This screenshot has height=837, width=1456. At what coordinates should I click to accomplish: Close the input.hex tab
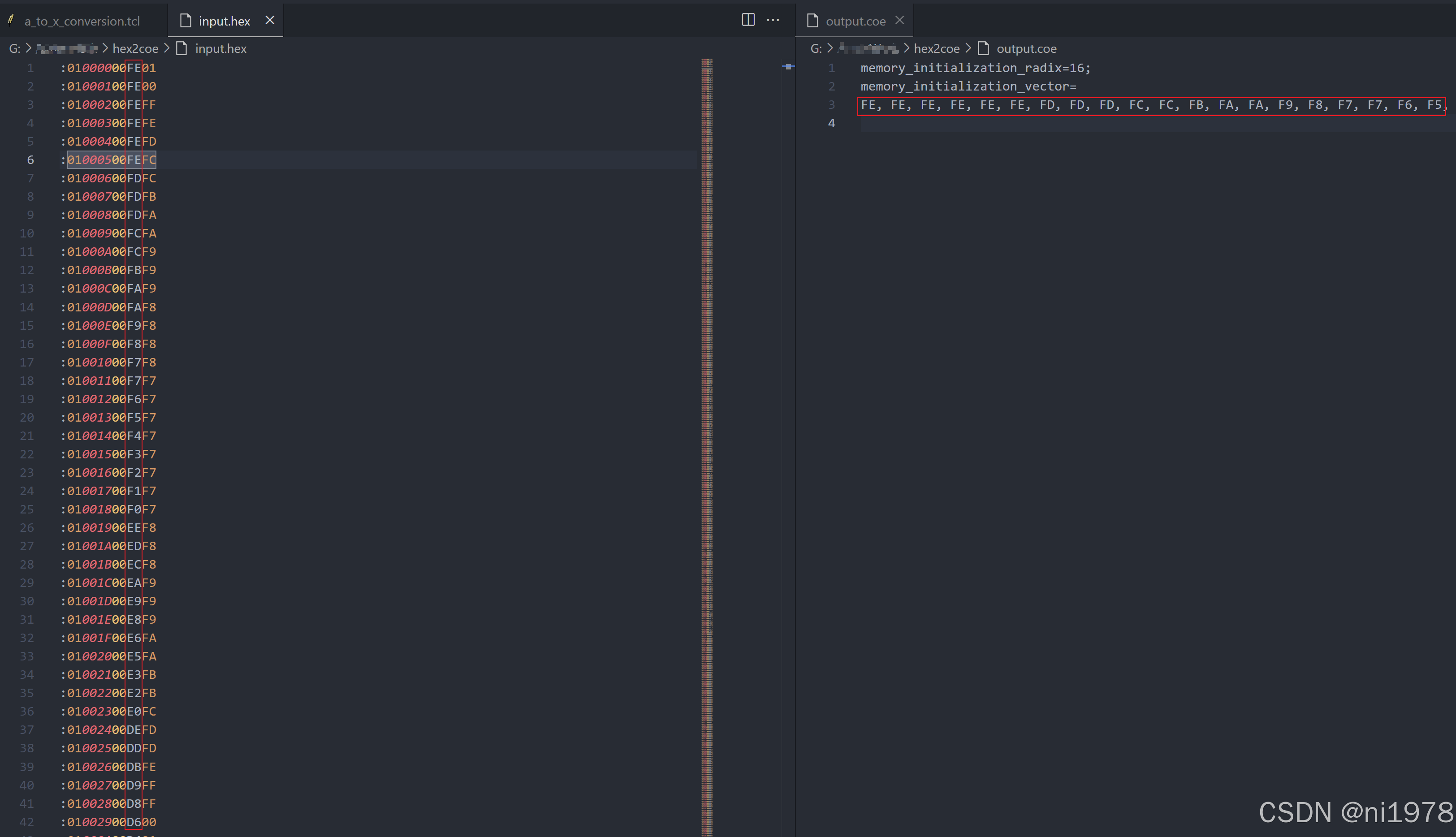pyautogui.click(x=270, y=20)
